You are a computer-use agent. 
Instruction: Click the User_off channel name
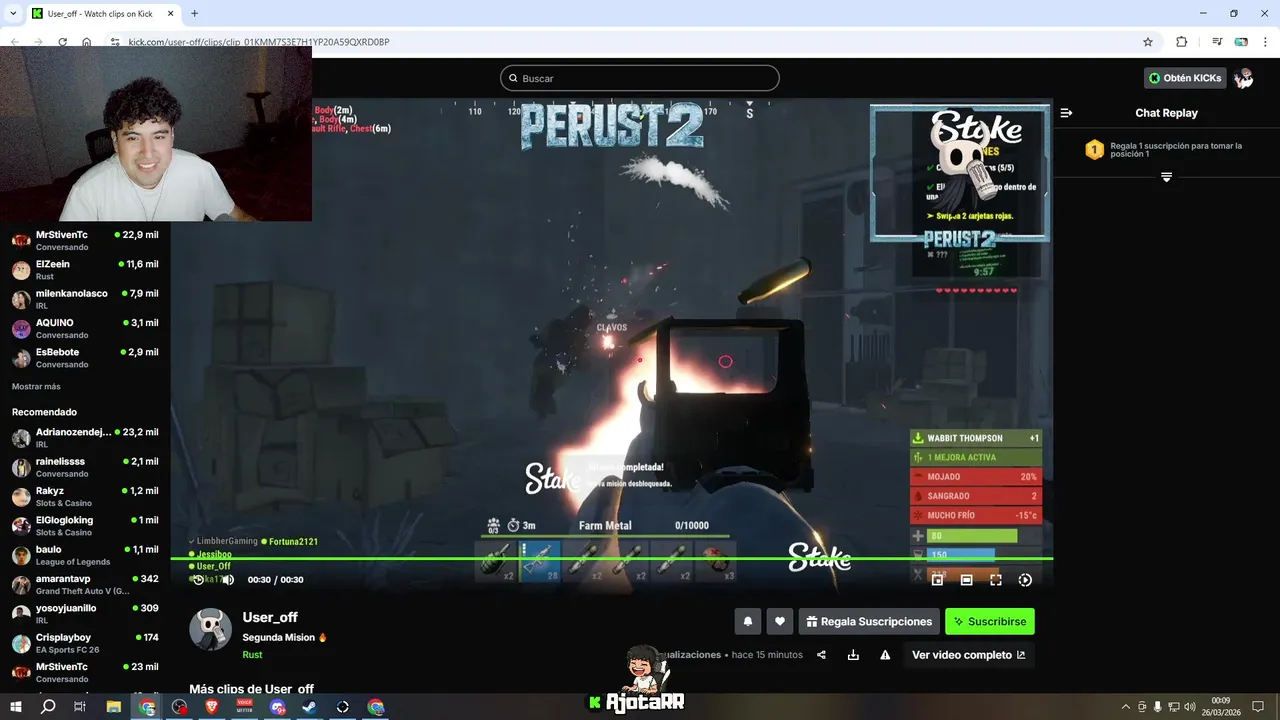tap(270, 617)
